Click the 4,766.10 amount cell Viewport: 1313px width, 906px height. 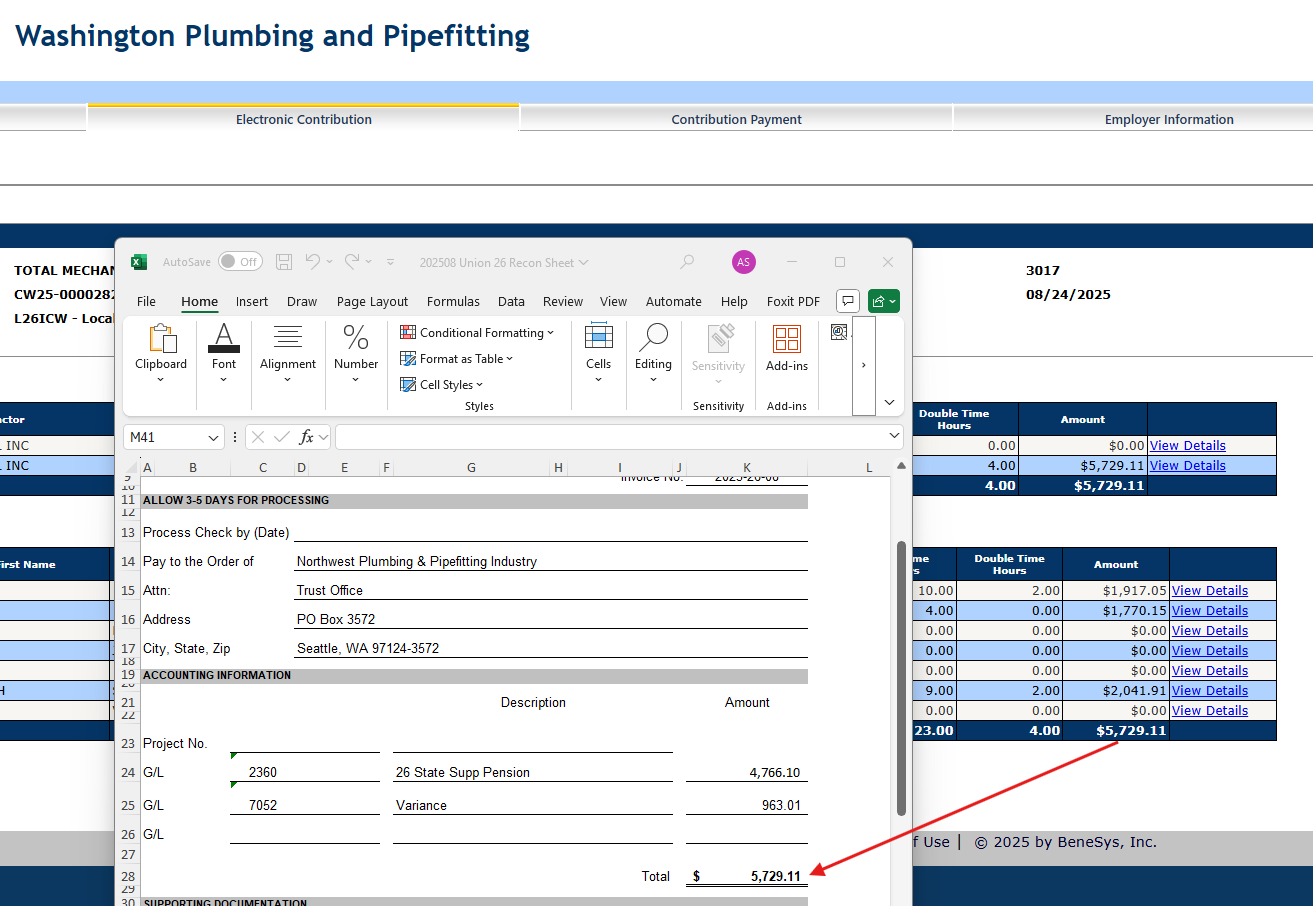tap(747, 772)
